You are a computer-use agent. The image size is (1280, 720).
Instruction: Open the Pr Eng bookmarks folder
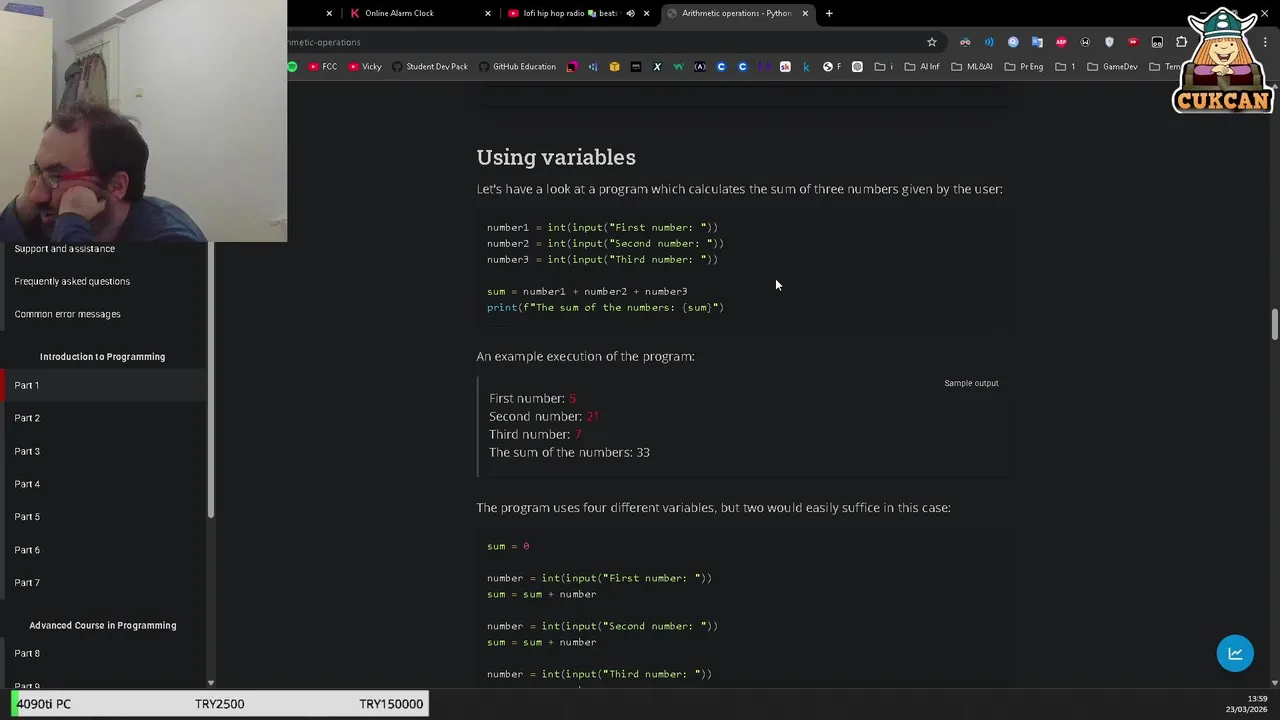click(x=1024, y=67)
